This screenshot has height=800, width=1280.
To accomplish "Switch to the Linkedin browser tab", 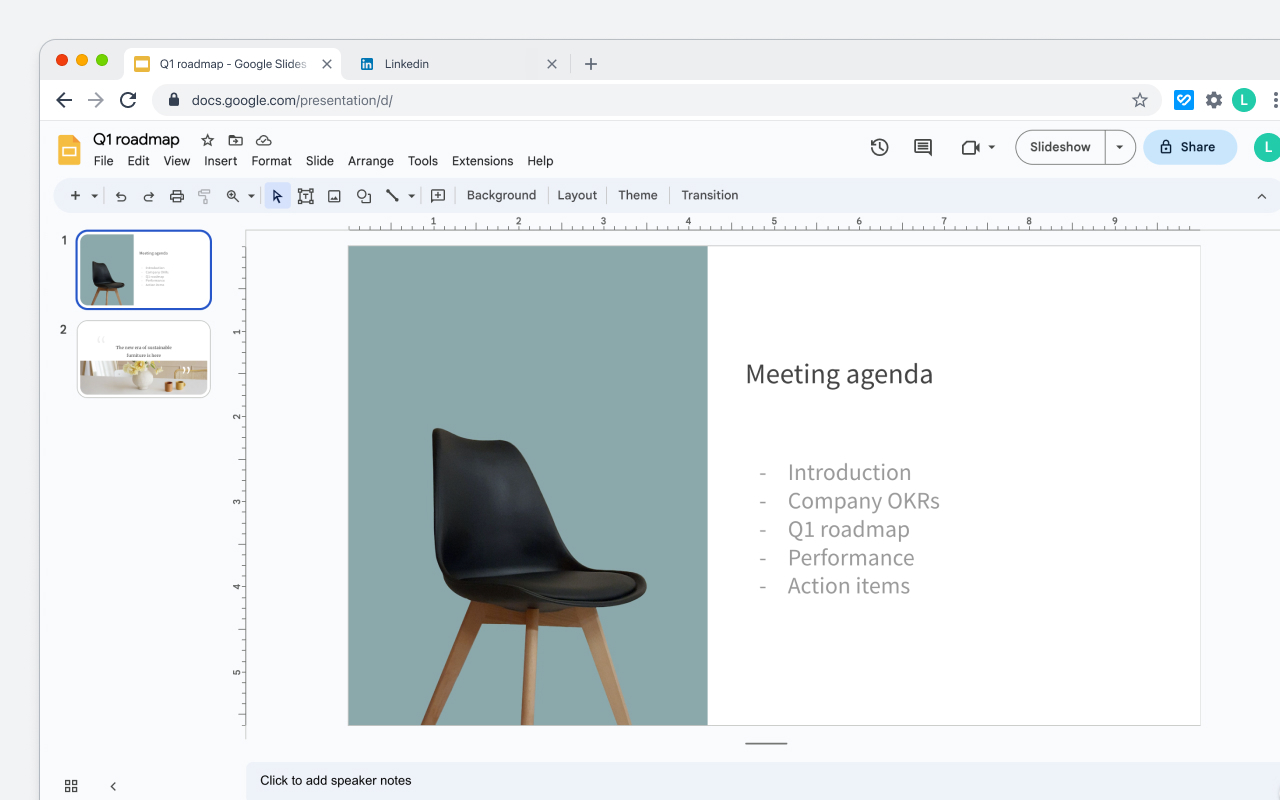I will (x=456, y=64).
